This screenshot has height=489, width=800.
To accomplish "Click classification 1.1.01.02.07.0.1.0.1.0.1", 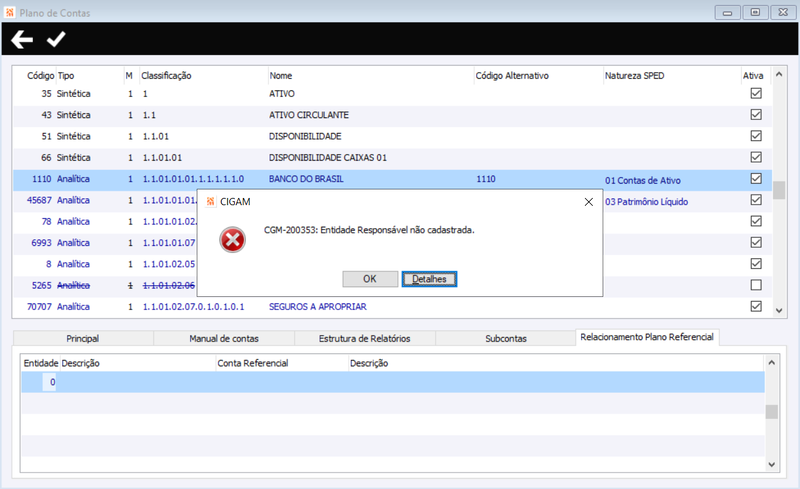I will 193,306.
